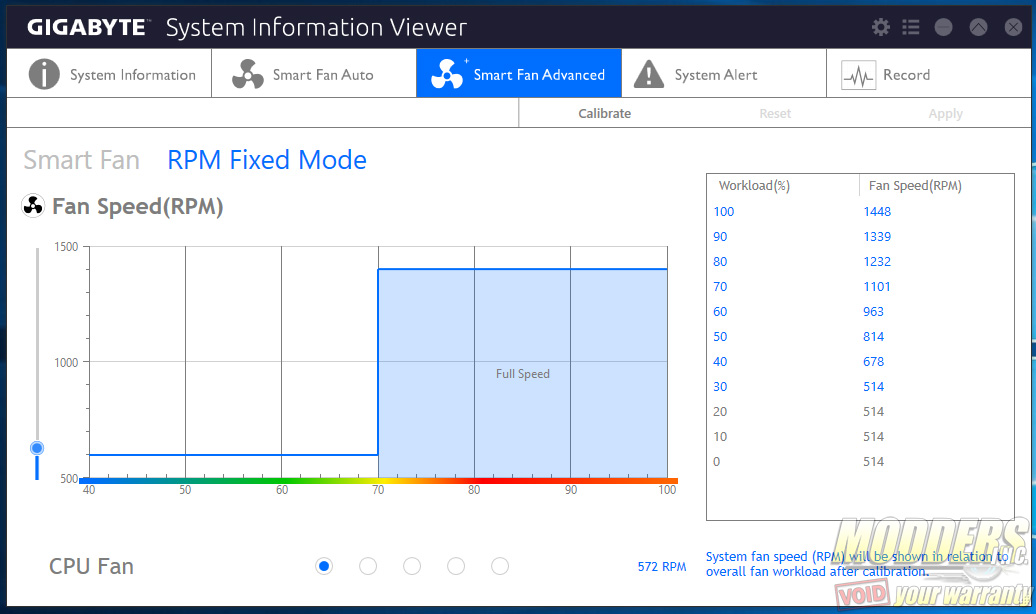Image resolution: width=1036 pixels, height=614 pixels.
Task: Click the 572 RPM current speed readout
Action: (x=661, y=566)
